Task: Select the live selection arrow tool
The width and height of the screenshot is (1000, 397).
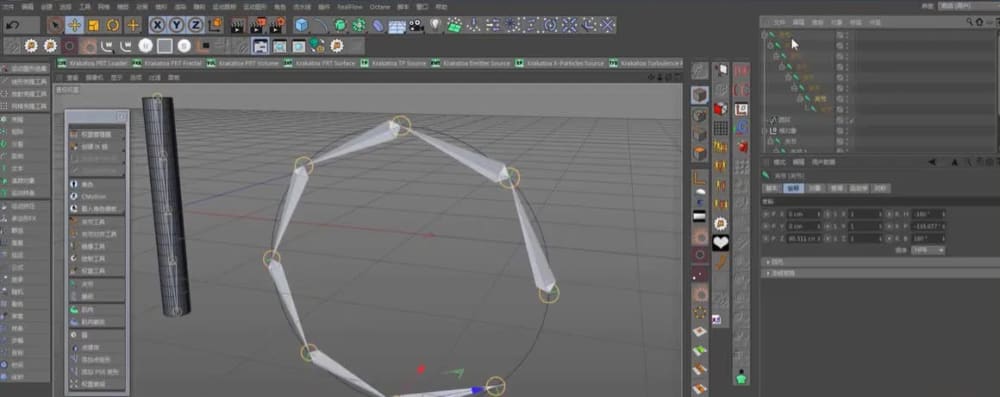Action: (x=55, y=26)
